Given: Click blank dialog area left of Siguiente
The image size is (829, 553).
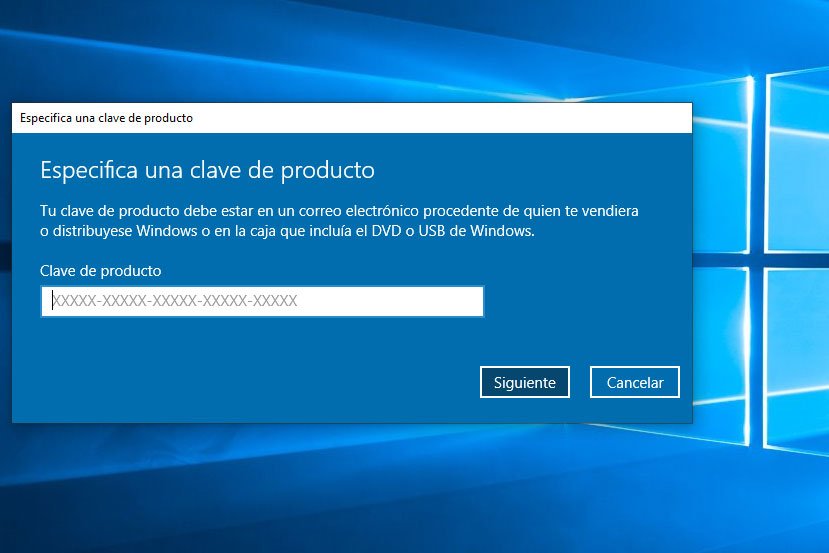Looking at the screenshot, I should (x=250, y=382).
